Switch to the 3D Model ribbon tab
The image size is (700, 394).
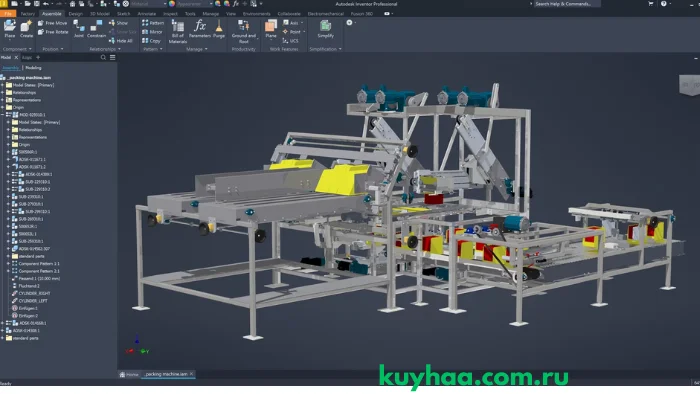coord(100,14)
